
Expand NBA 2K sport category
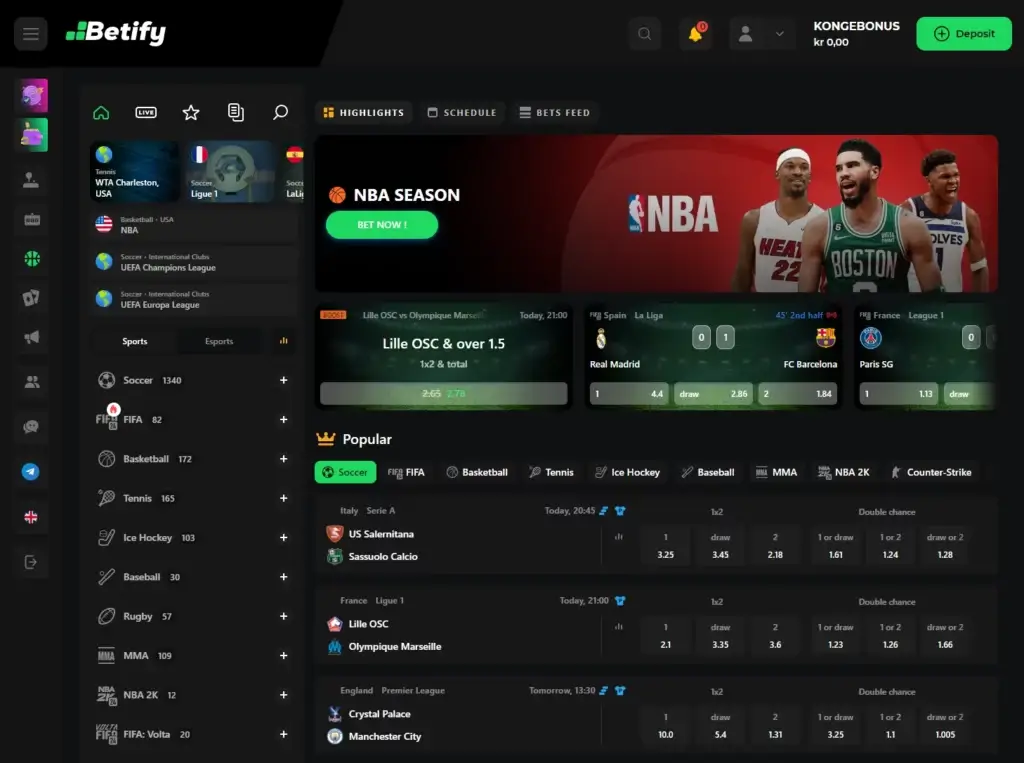coord(283,695)
